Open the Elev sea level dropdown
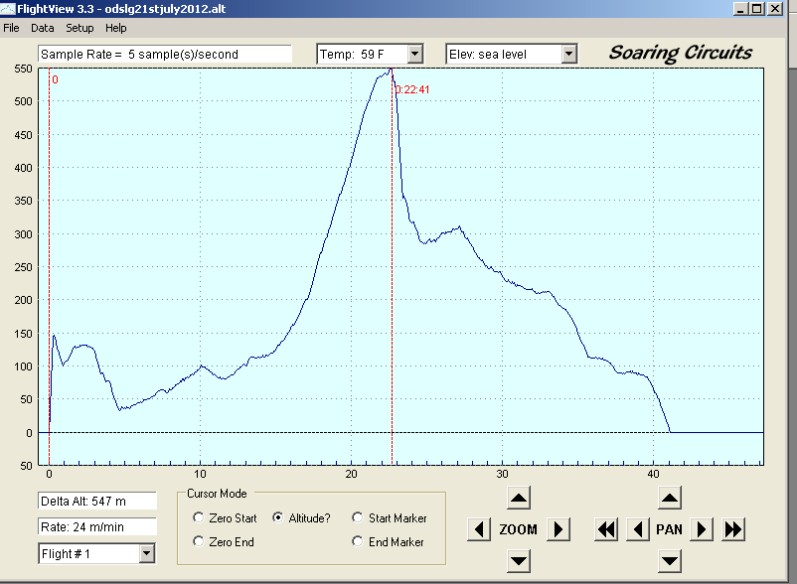Screen dimensions: 797x584 pyautogui.click(x=569, y=53)
